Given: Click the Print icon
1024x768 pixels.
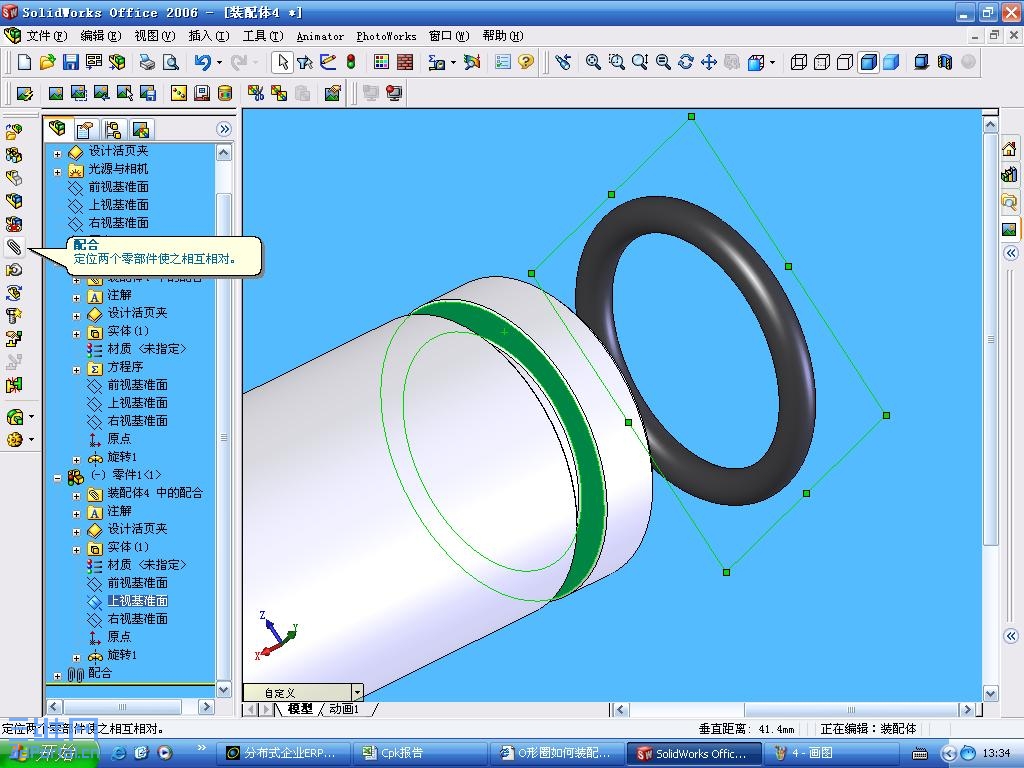Looking at the screenshot, I should pos(147,62).
